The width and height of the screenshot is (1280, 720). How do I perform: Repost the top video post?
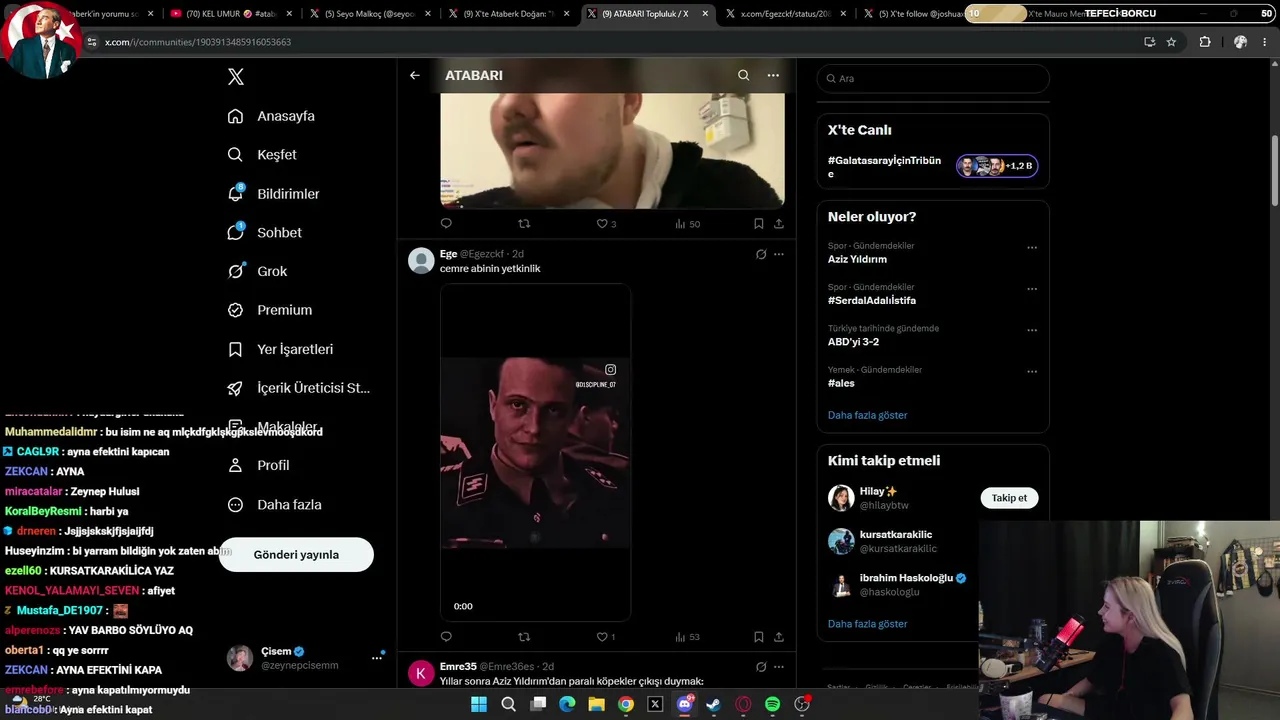point(524,224)
